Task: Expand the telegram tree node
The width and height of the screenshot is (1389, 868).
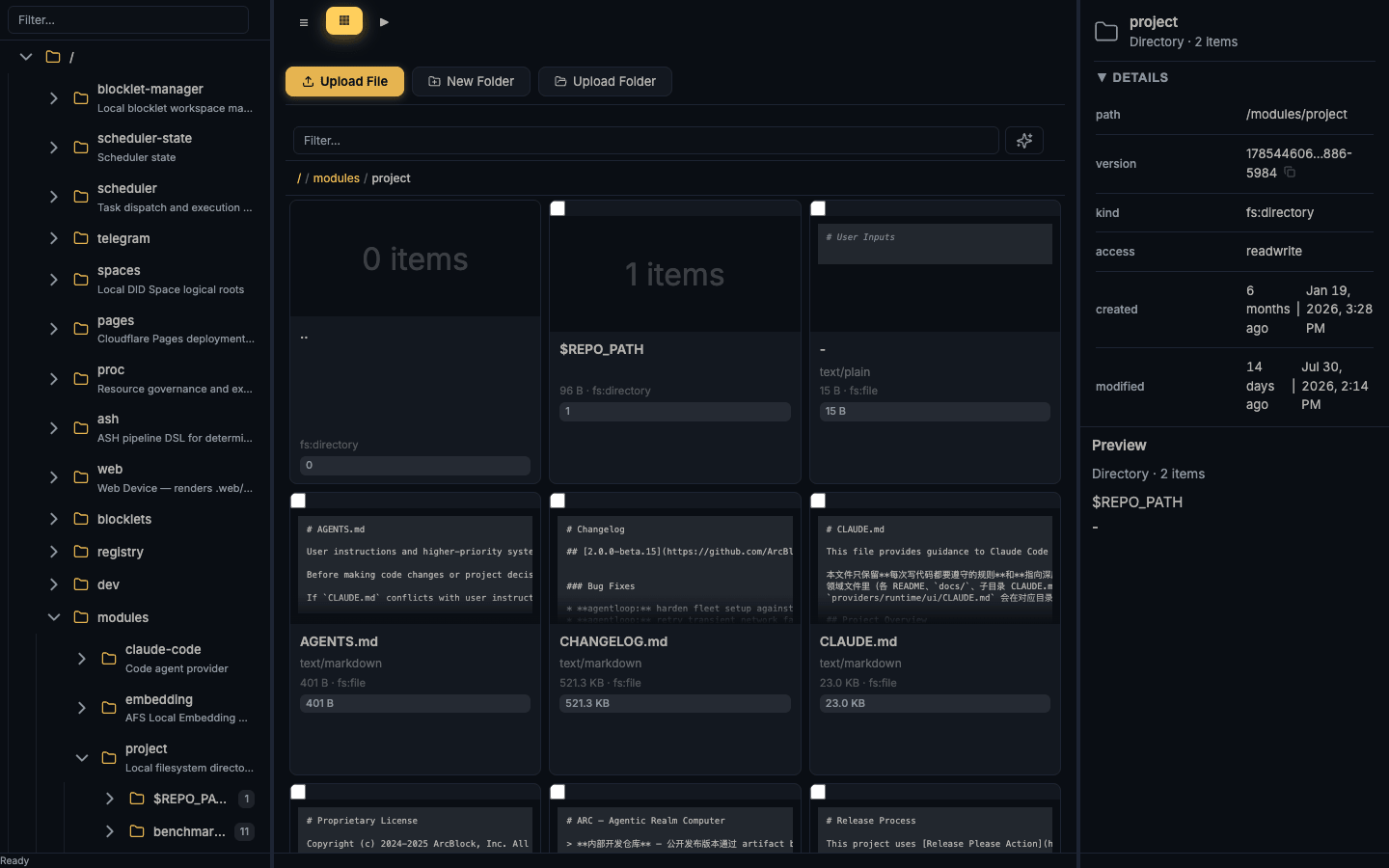Action: tap(54, 238)
